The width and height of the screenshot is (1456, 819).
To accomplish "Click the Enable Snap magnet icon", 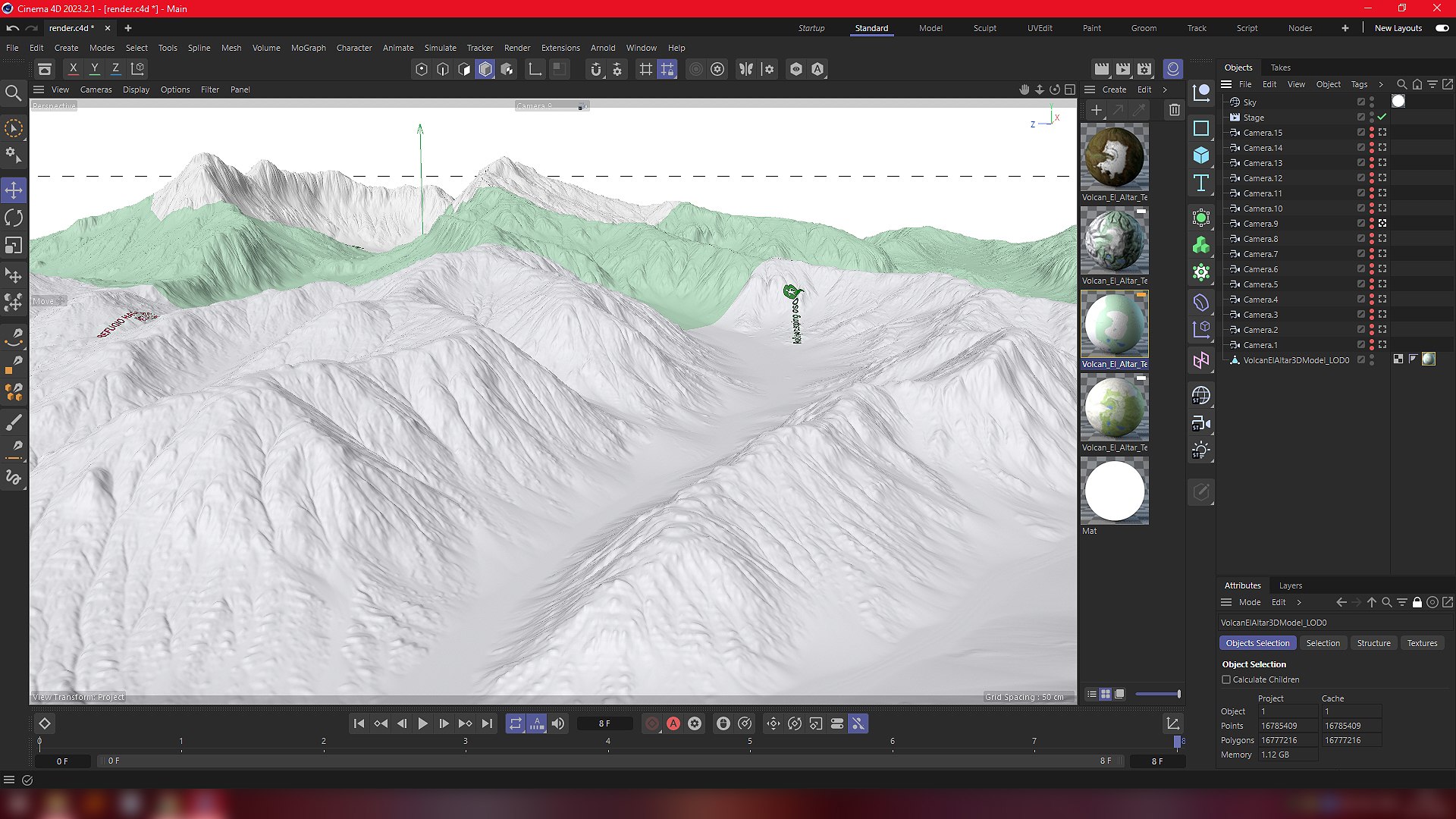I will point(596,69).
